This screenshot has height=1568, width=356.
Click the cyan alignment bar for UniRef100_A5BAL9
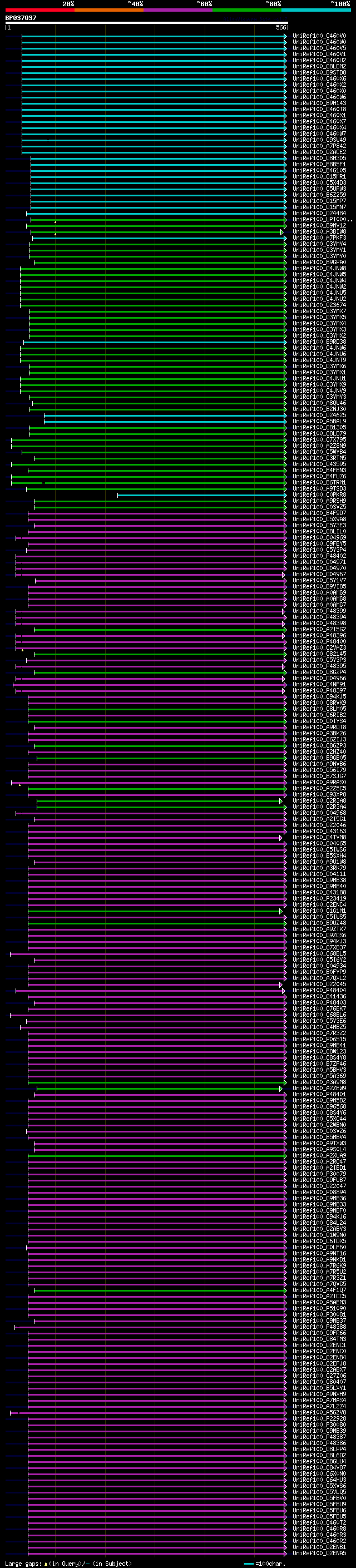point(165,421)
